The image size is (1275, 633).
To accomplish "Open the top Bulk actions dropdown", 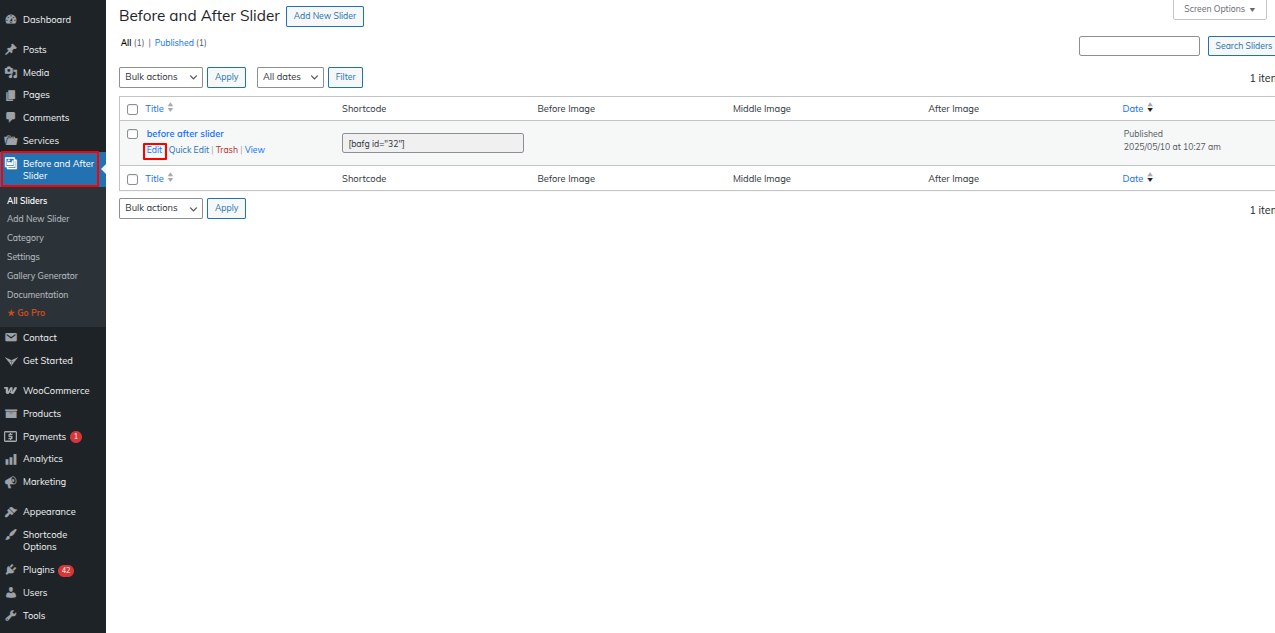I will [161, 77].
